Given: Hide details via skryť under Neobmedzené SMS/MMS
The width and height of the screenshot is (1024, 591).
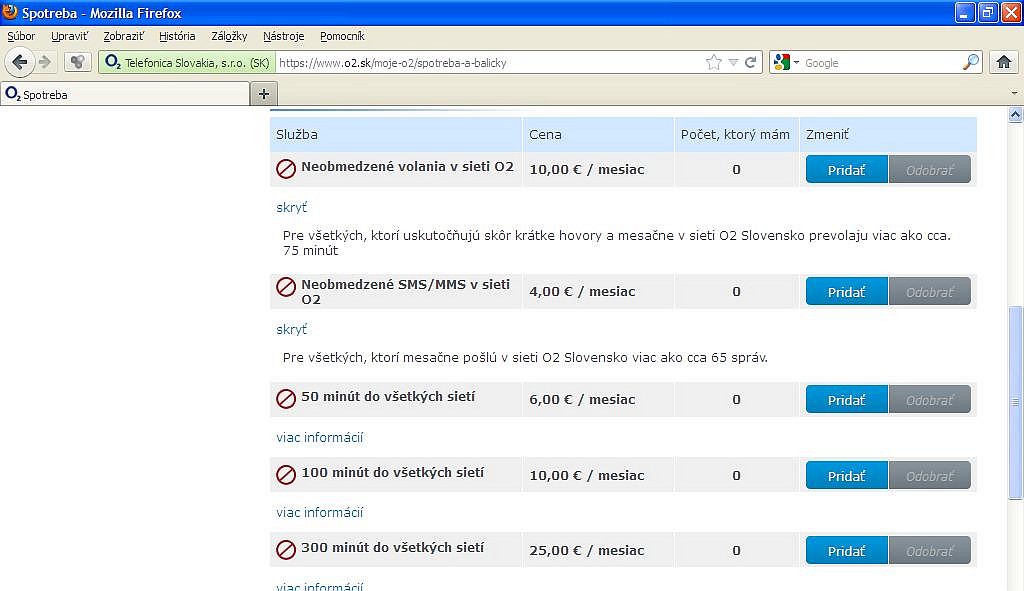Looking at the screenshot, I should 291,329.
